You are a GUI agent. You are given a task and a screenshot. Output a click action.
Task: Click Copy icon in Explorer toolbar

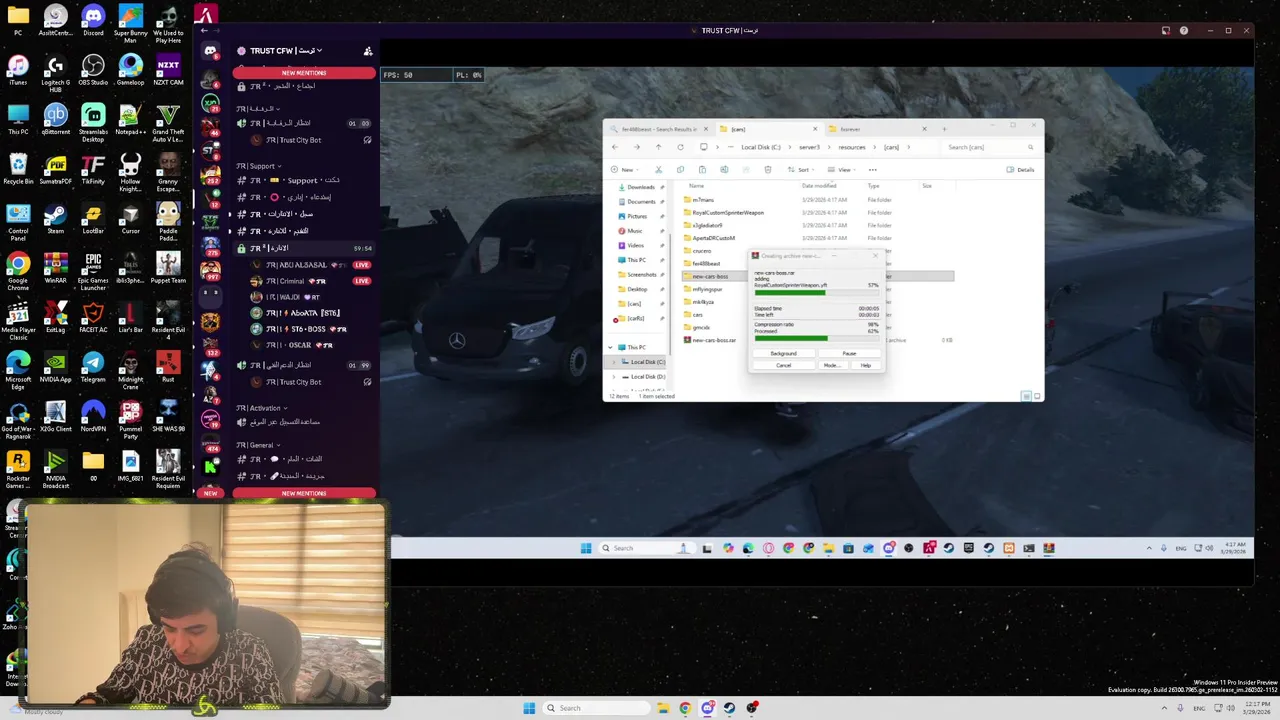click(x=680, y=170)
